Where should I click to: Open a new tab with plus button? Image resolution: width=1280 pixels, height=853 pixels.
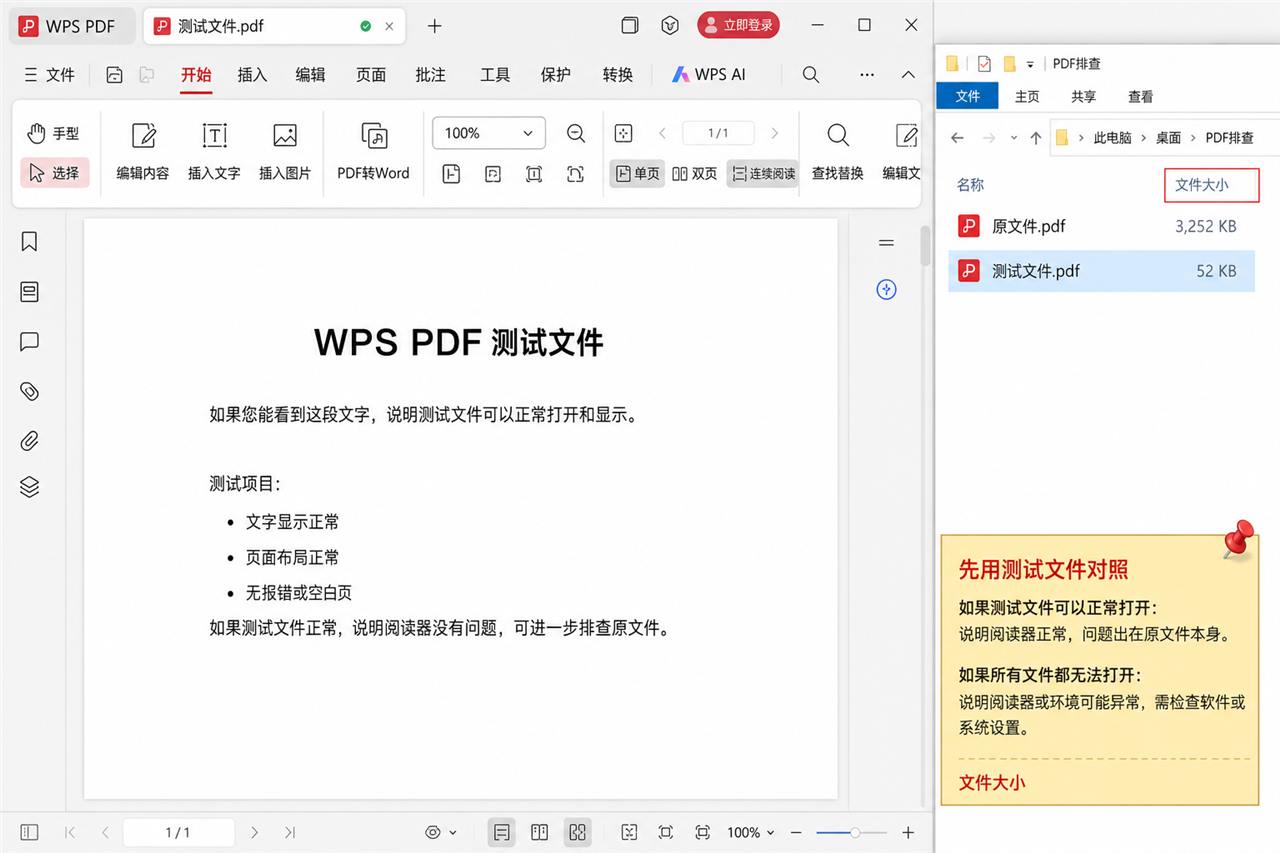[434, 26]
